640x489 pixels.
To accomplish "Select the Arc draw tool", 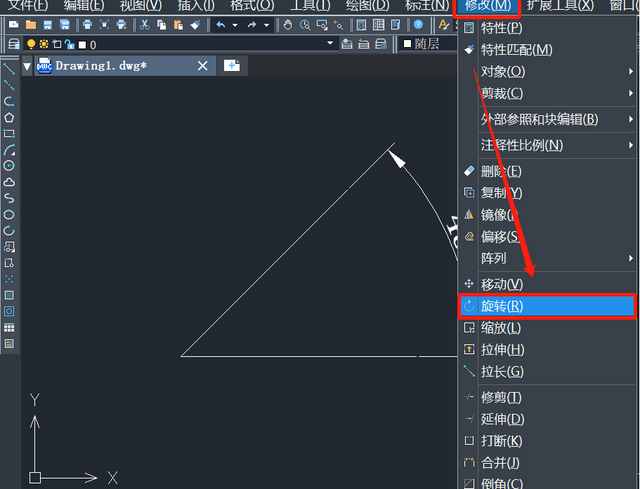I will [x=9, y=150].
